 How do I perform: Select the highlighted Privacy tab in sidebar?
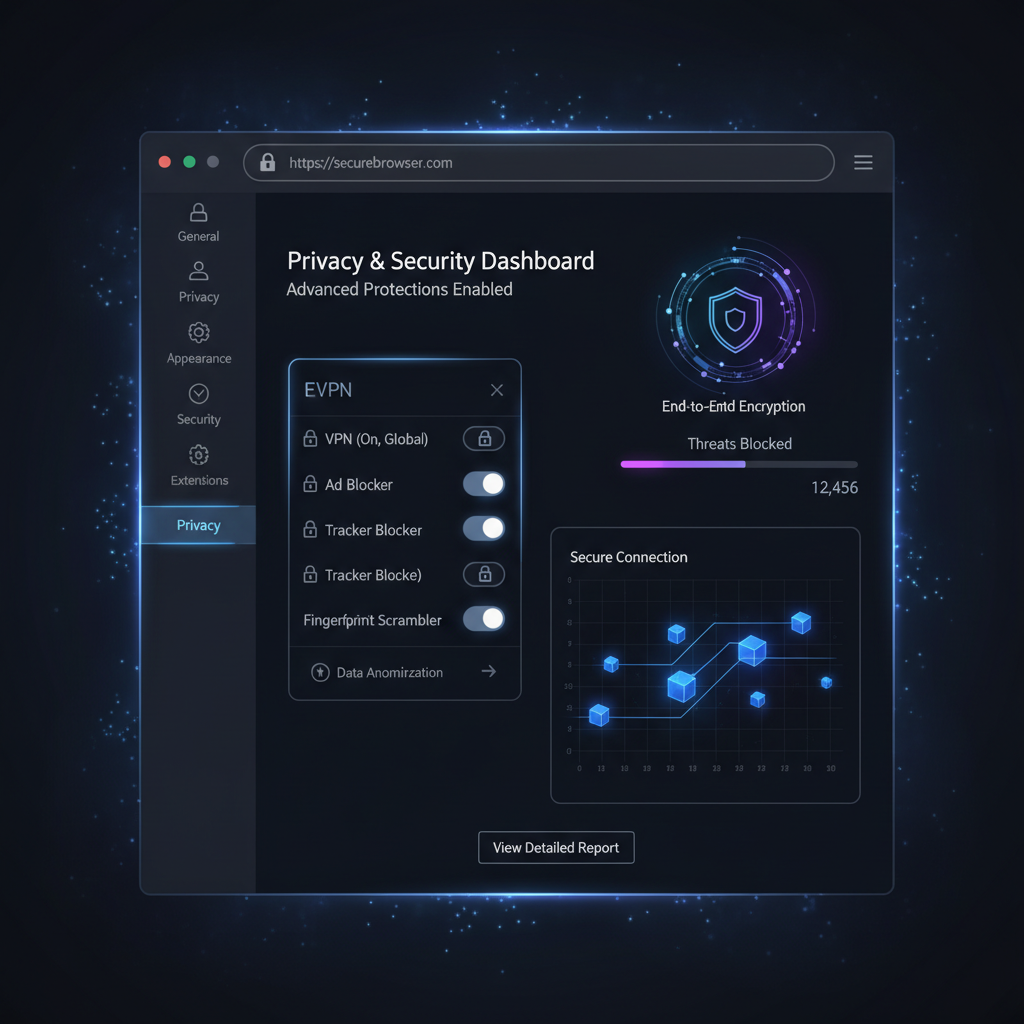coord(198,525)
